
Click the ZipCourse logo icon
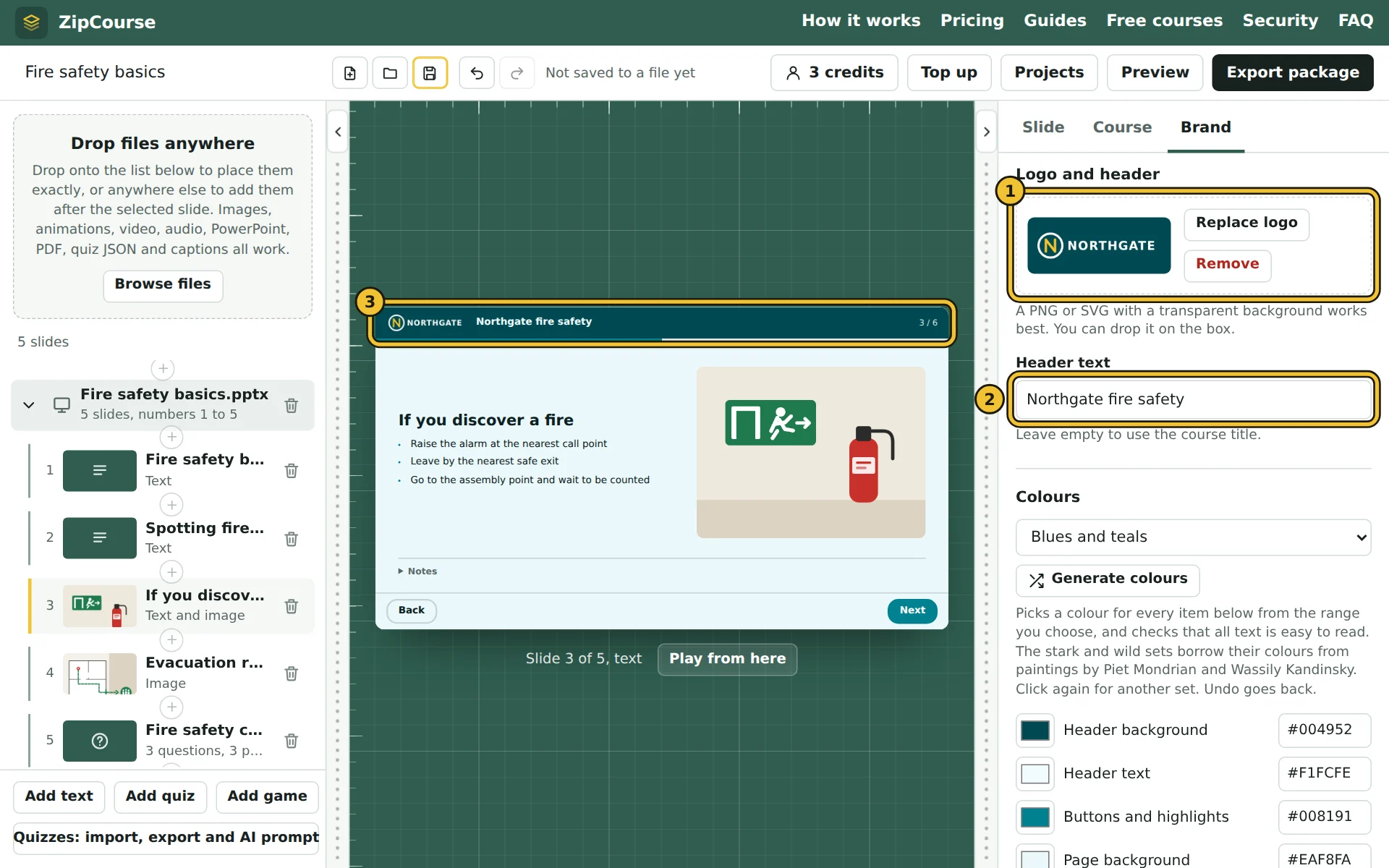point(31,22)
